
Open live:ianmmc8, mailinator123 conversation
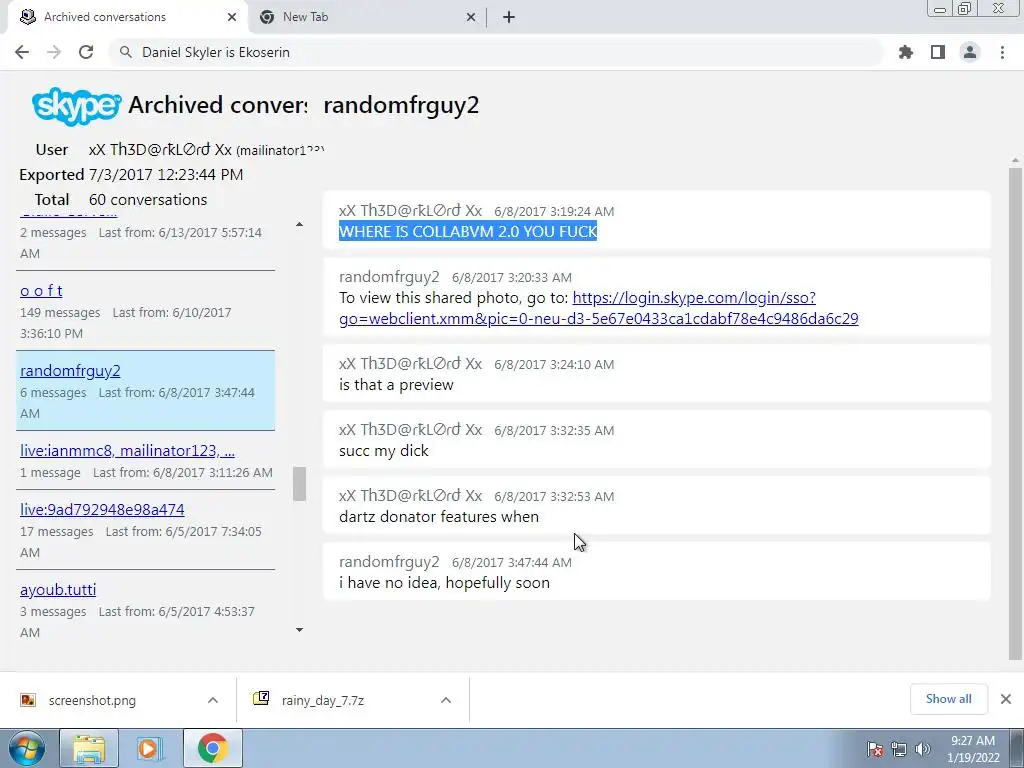click(x=127, y=451)
